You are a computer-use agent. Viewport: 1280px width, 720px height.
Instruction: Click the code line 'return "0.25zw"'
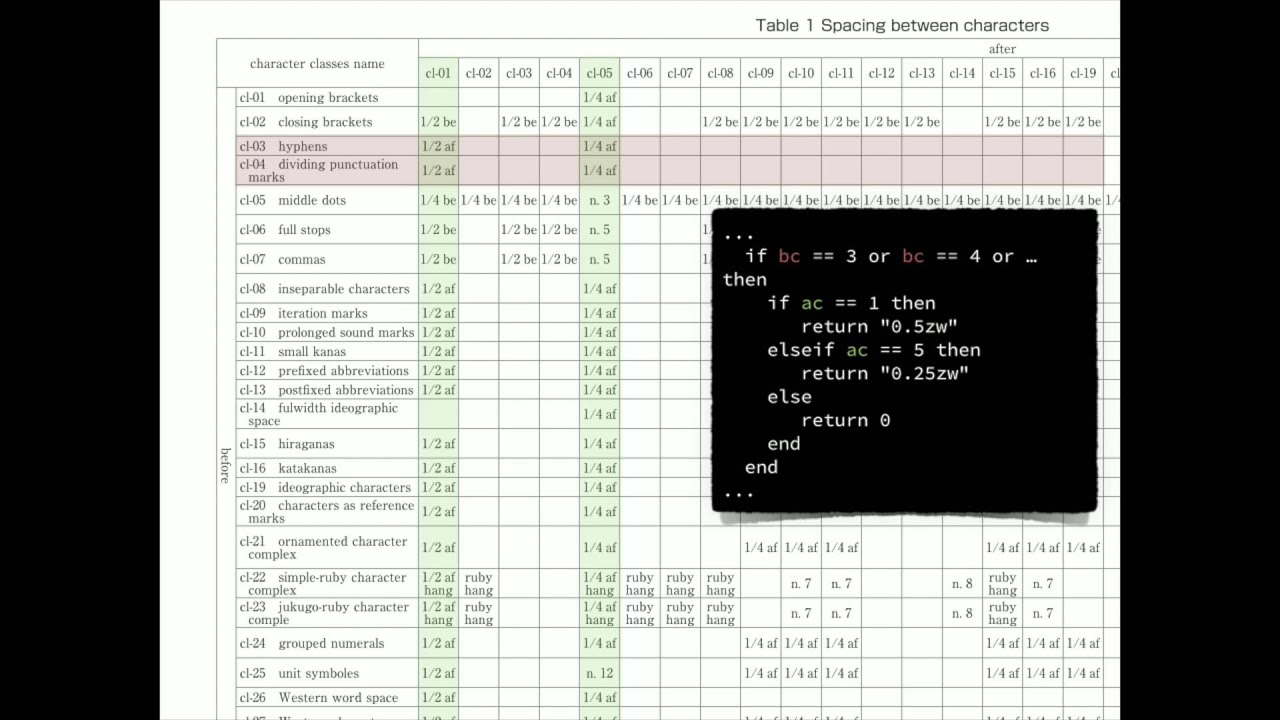pyautogui.click(x=885, y=373)
